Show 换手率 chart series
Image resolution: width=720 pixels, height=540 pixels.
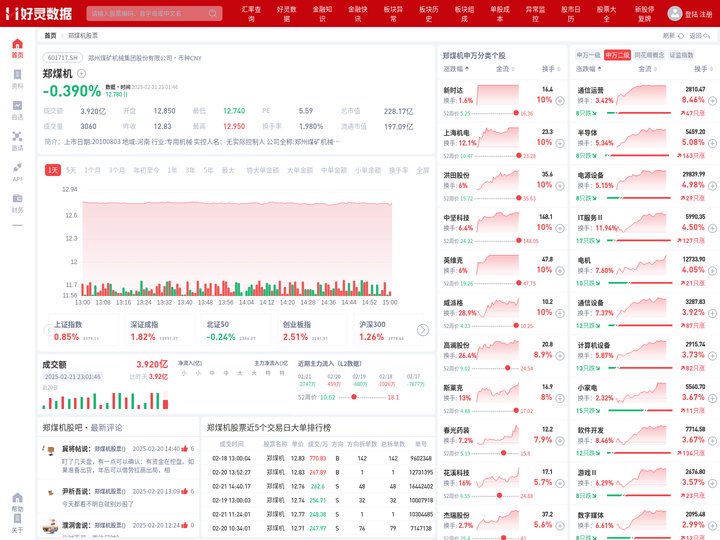pyautogui.click(x=399, y=170)
